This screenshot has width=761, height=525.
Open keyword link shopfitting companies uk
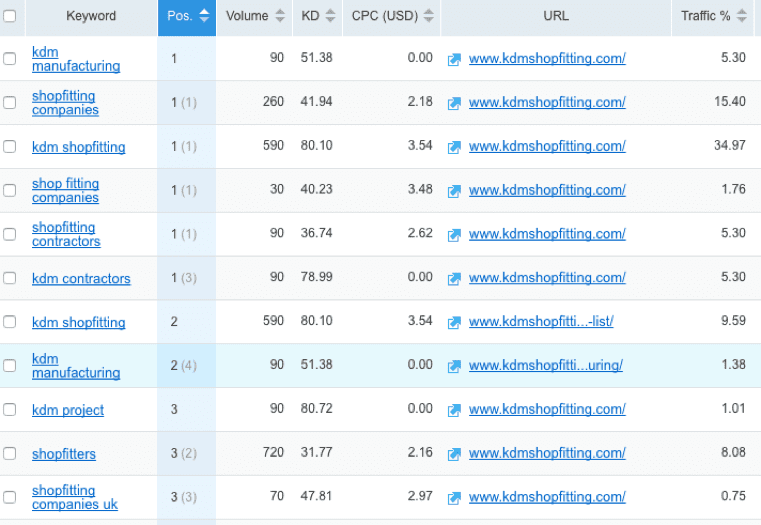pos(75,497)
